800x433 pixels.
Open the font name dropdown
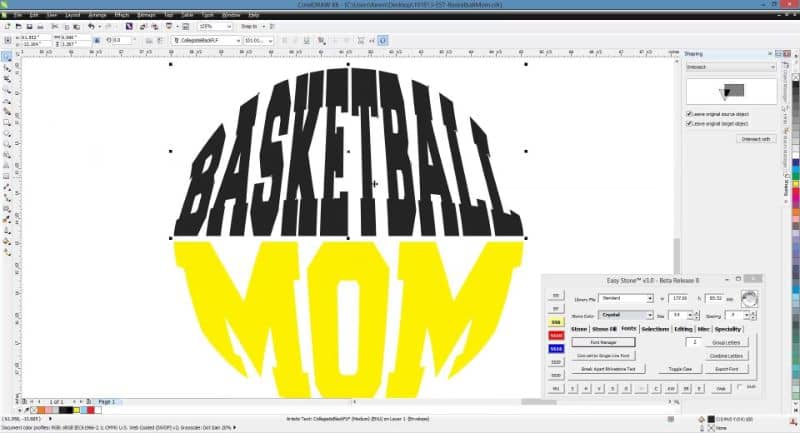238,40
